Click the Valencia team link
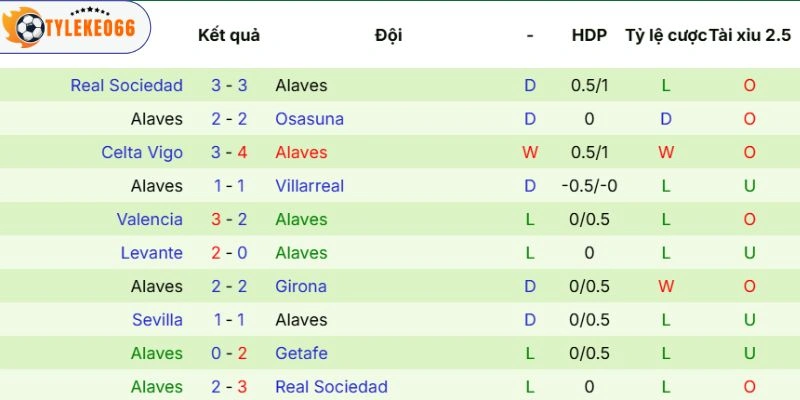Viewport: 800px width, 400px height. [x=149, y=219]
